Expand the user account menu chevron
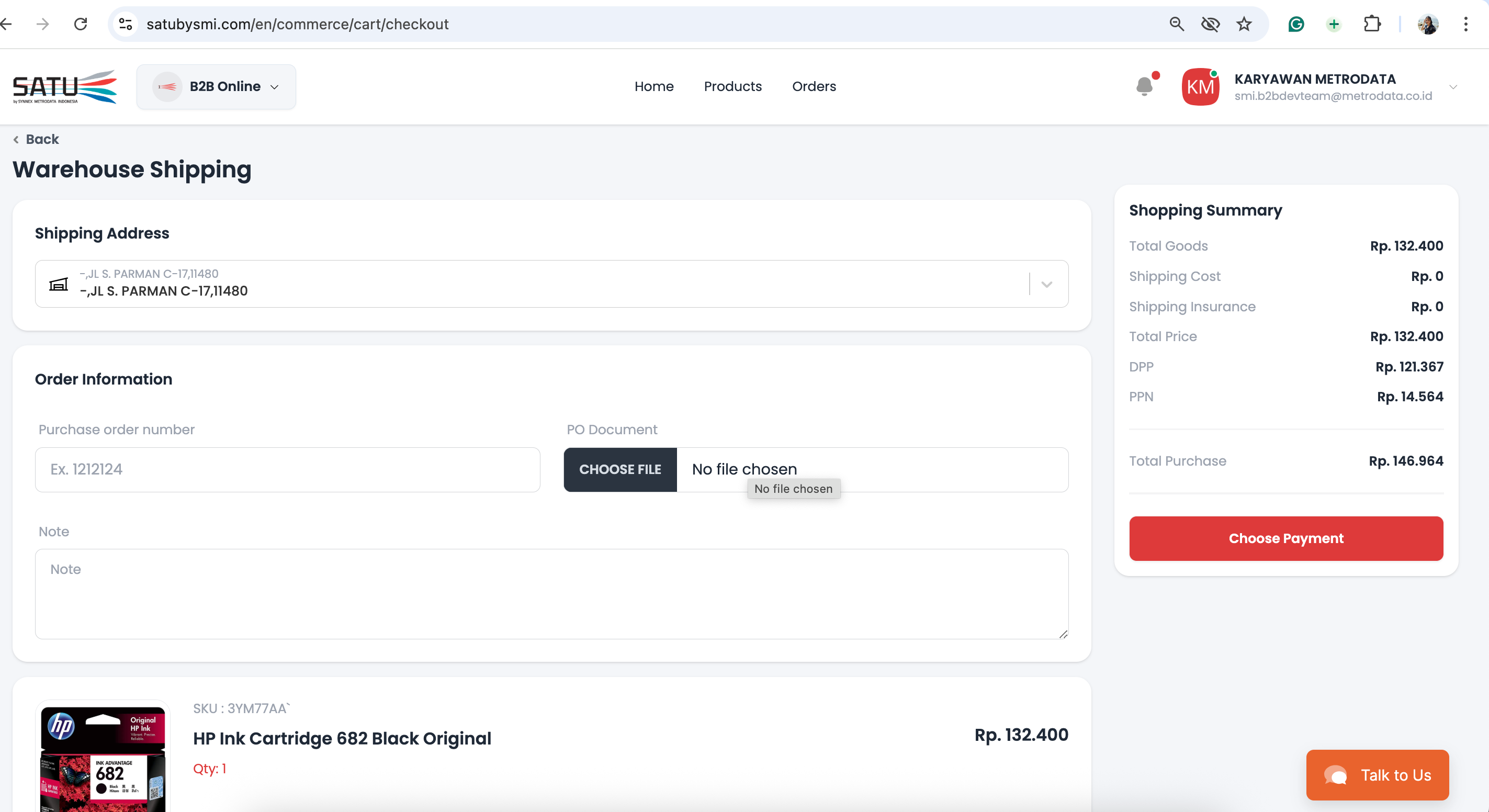This screenshot has height=812, width=1489. 1453,87
